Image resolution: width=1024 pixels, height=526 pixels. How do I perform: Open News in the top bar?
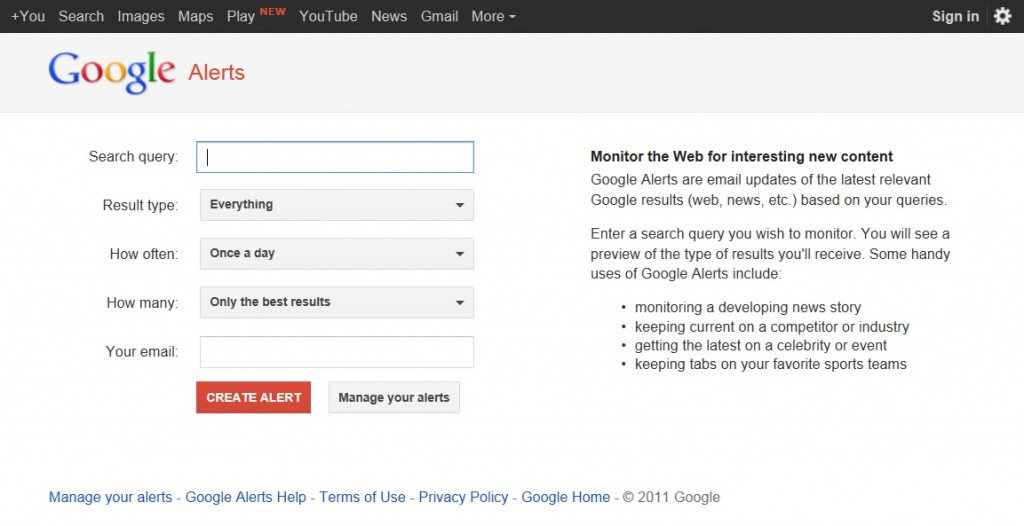tap(389, 16)
